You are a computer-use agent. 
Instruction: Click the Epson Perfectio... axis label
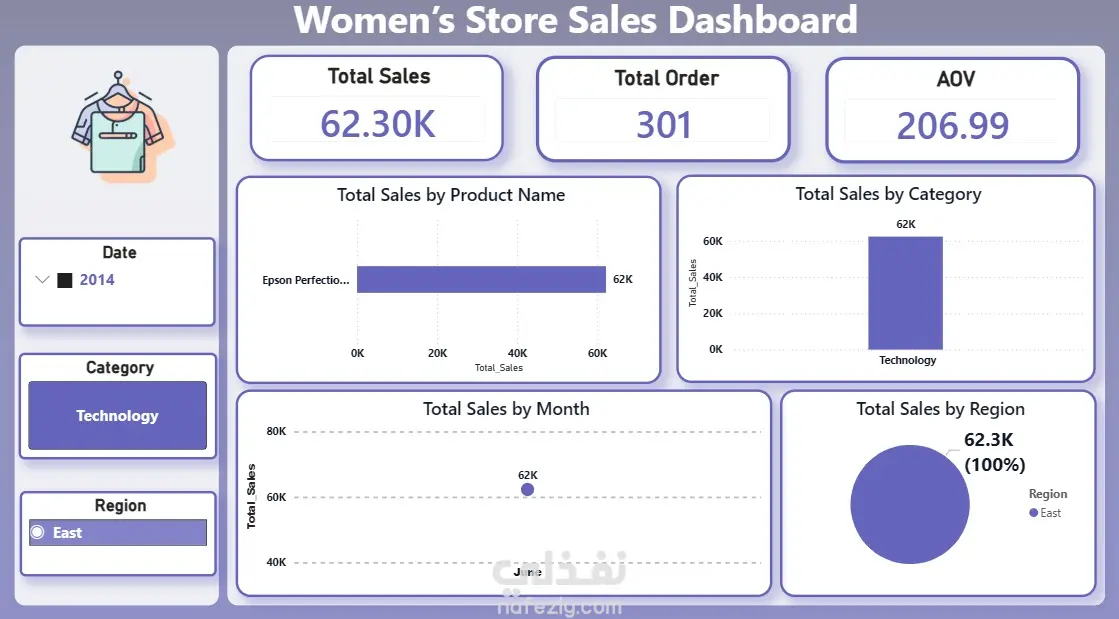pyautogui.click(x=305, y=280)
